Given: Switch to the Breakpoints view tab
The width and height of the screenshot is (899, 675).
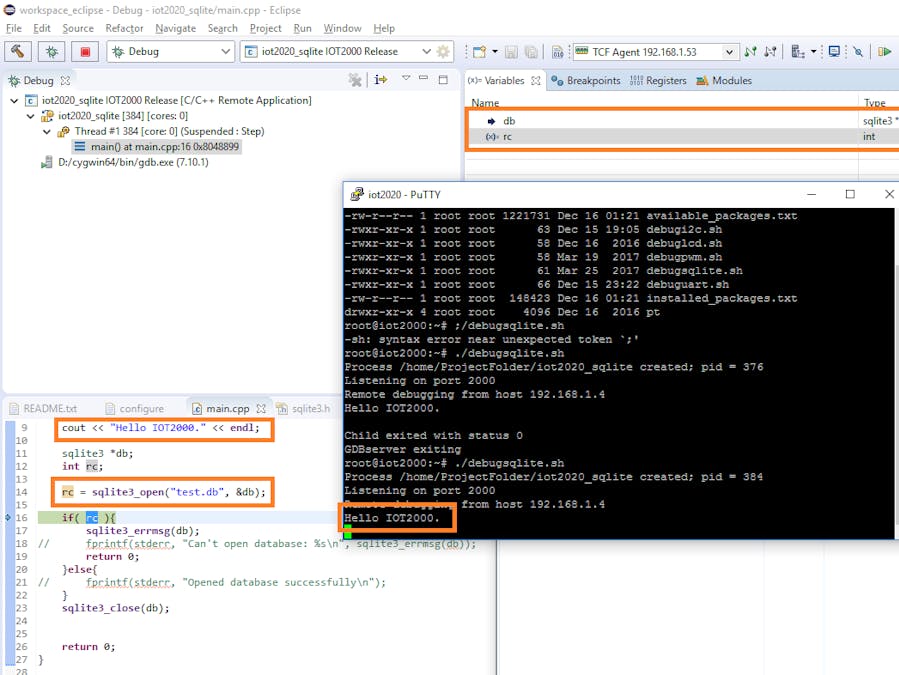Looking at the screenshot, I should click(594, 80).
